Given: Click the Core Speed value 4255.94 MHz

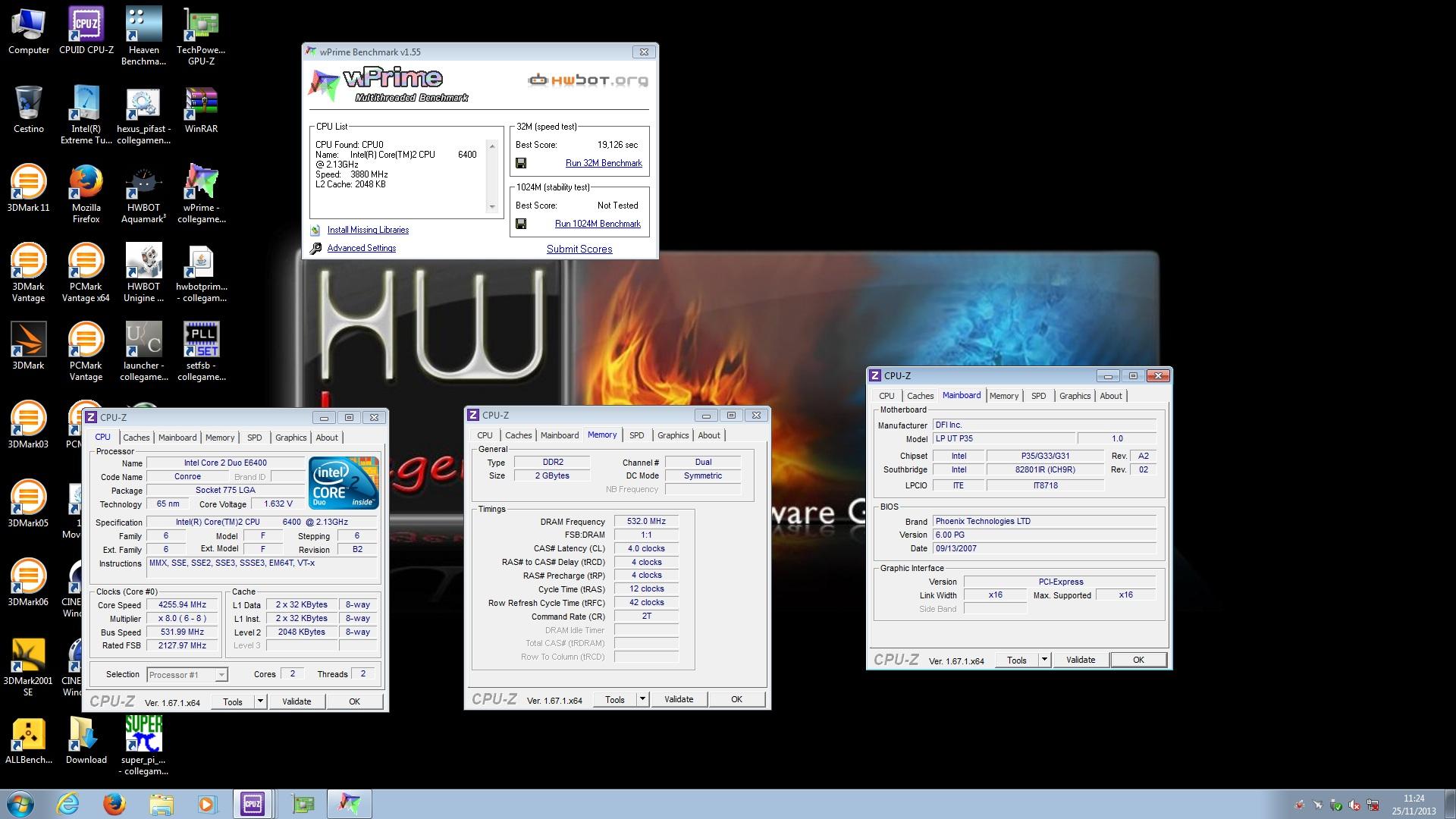Looking at the screenshot, I should [182, 605].
